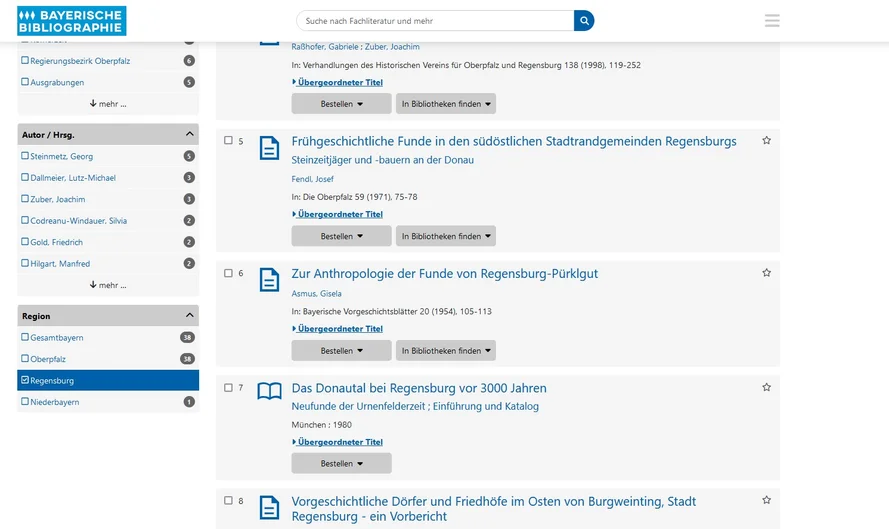Click the Bayerische Bibliographie logo
This screenshot has height=529, width=889.
[71, 21]
